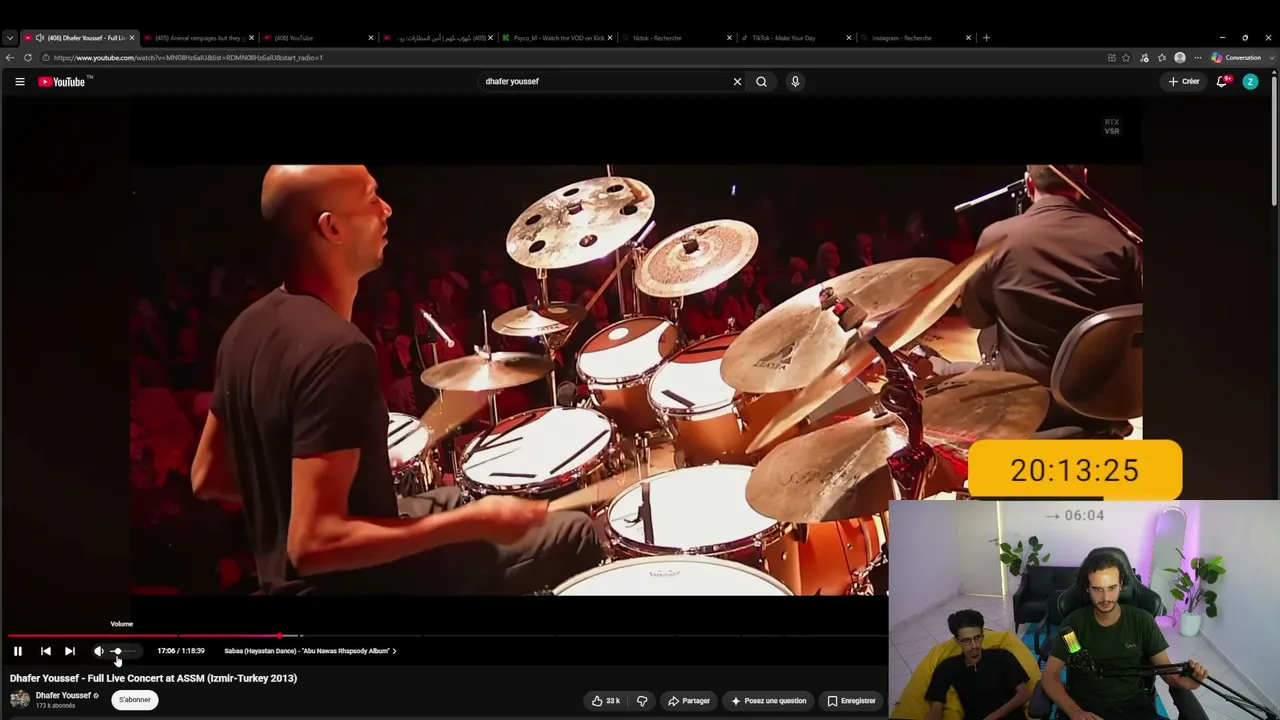Open the YouTube guide hamburger menu
The image size is (1280, 720).
(20, 82)
